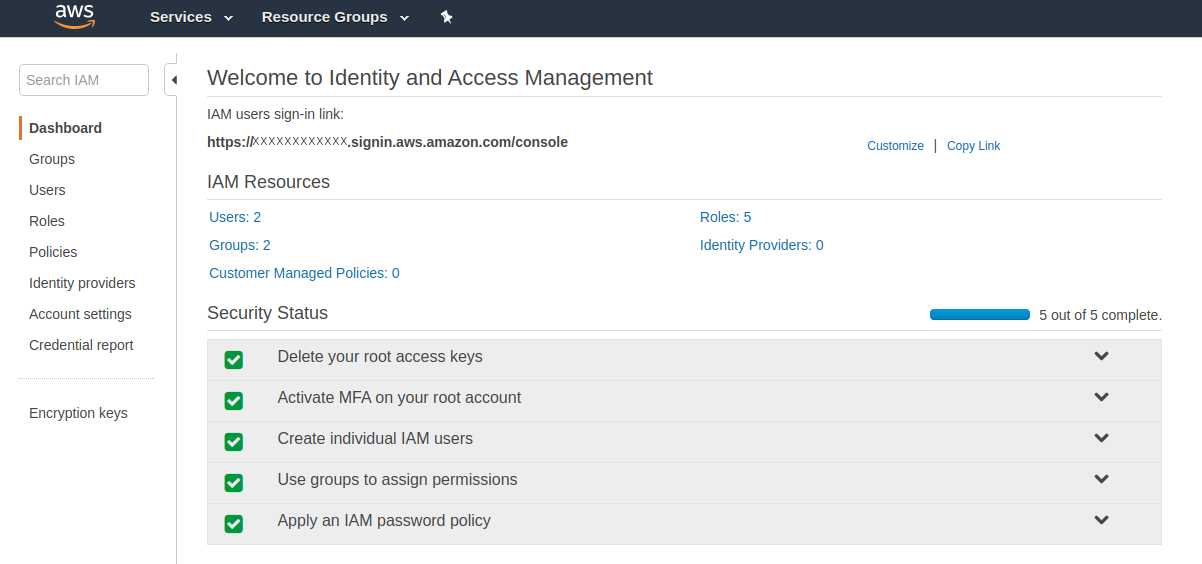Image resolution: width=1202 pixels, height=564 pixels.
Task: Expand Apply an IAM password policy chevron
Action: pos(1101,520)
